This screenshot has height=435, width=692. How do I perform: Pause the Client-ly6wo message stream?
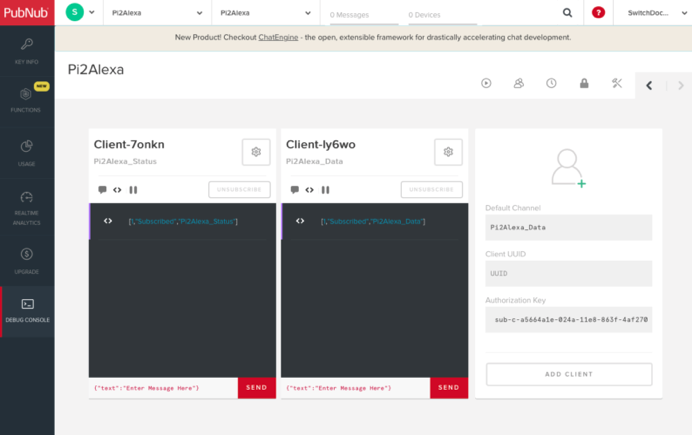pyautogui.click(x=325, y=190)
